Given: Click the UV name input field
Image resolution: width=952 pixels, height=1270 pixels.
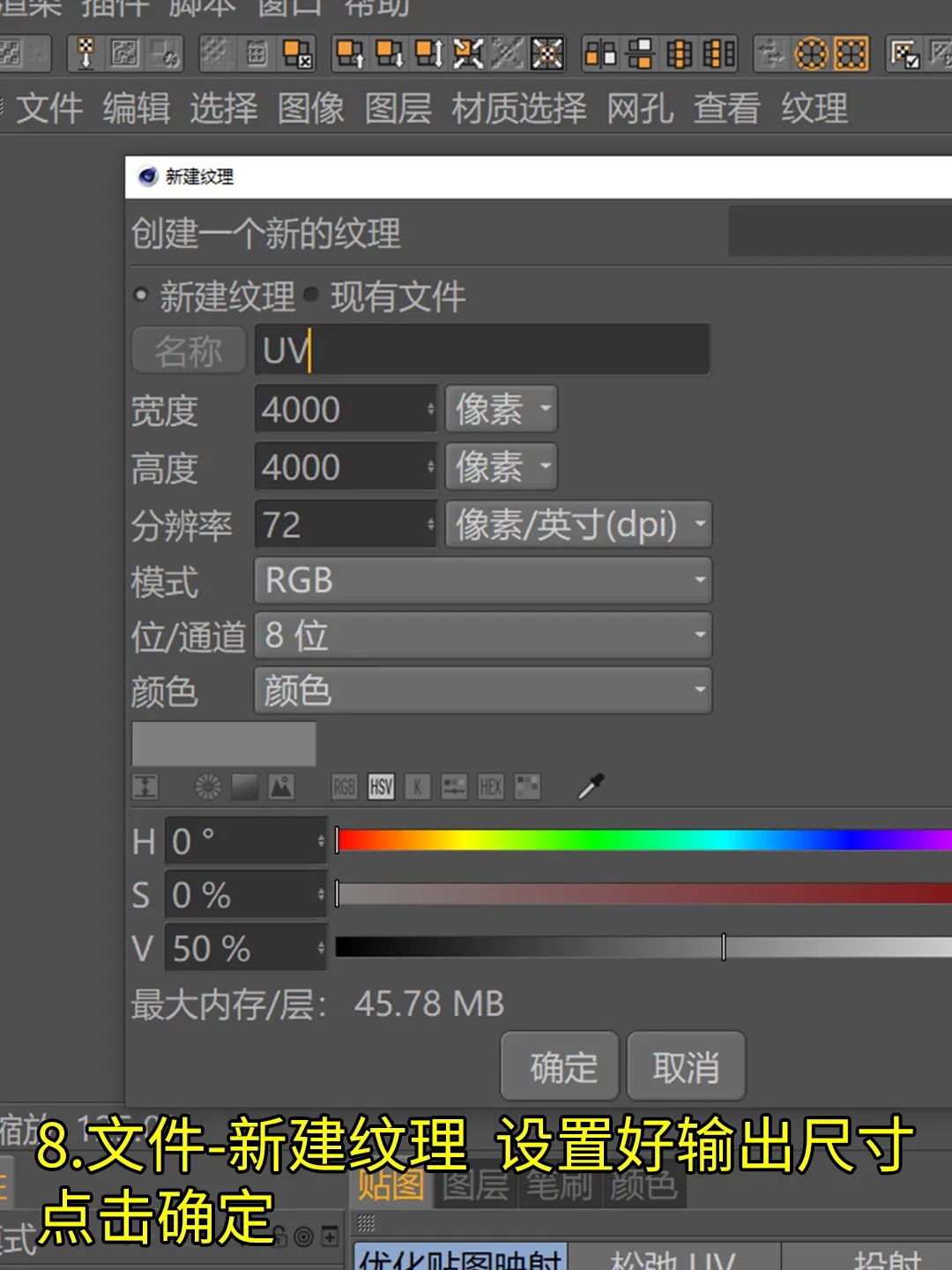Looking at the screenshot, I should 480,349.
